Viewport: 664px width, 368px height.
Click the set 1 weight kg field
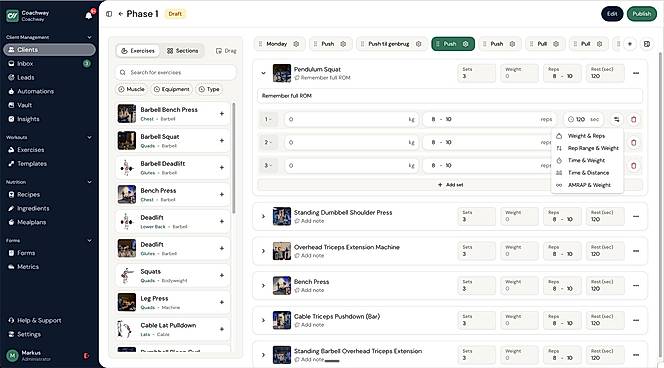click(x=351, y=119)
